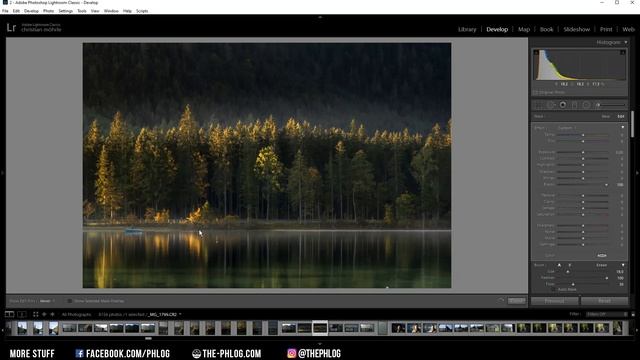
Task: Select the Adjustment Brush tool
Action: click(x=610, y=105)
